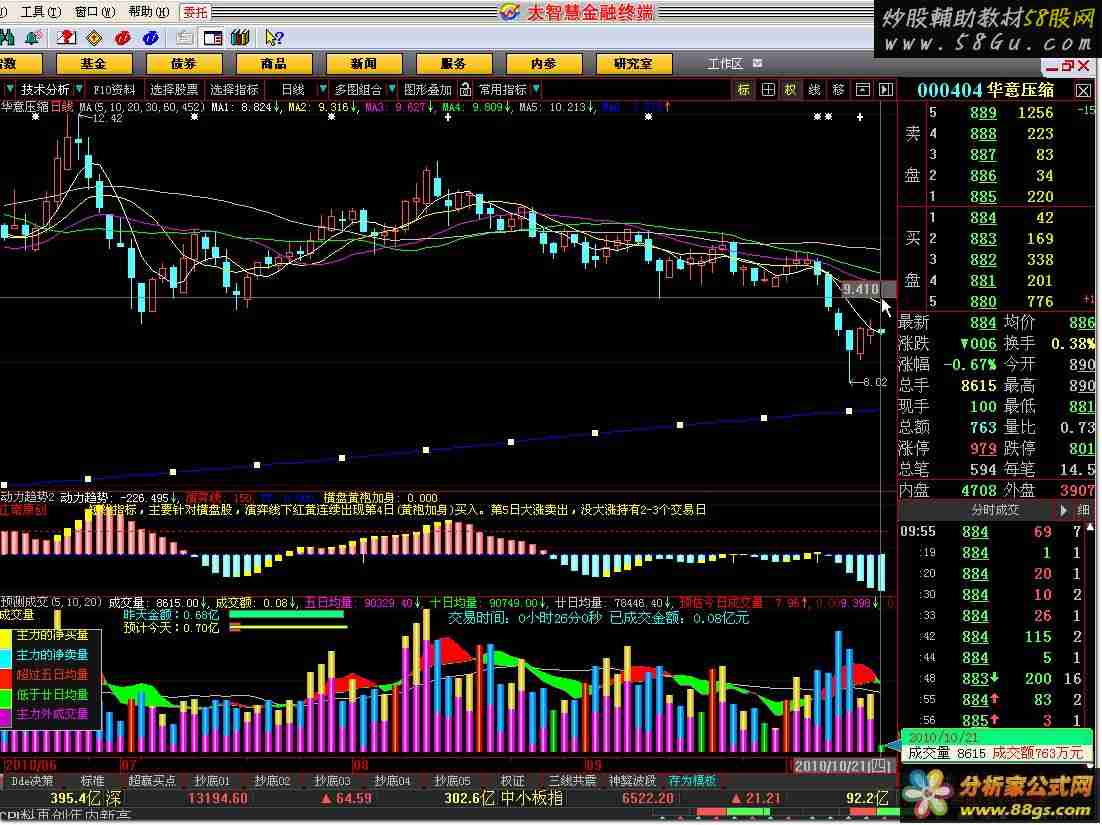The width and height of the screenshot is (1102, 825).
Task: Toggle the 权 rights-adjust icon
Action: (x=791, y=90)
